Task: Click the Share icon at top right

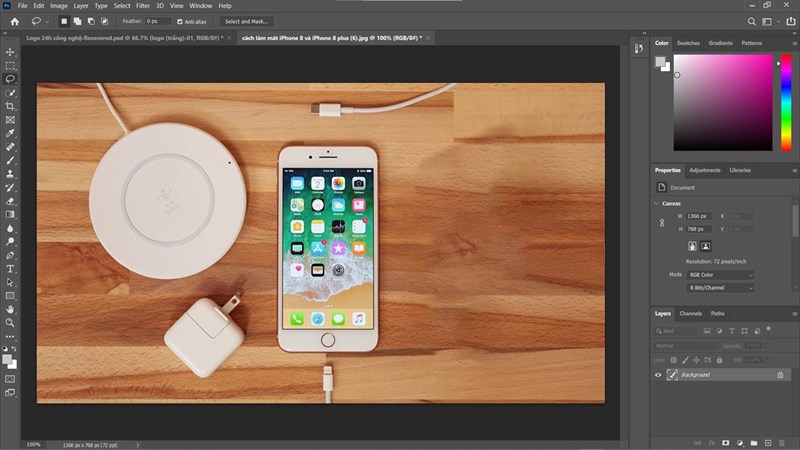Action: coord(790,21)
